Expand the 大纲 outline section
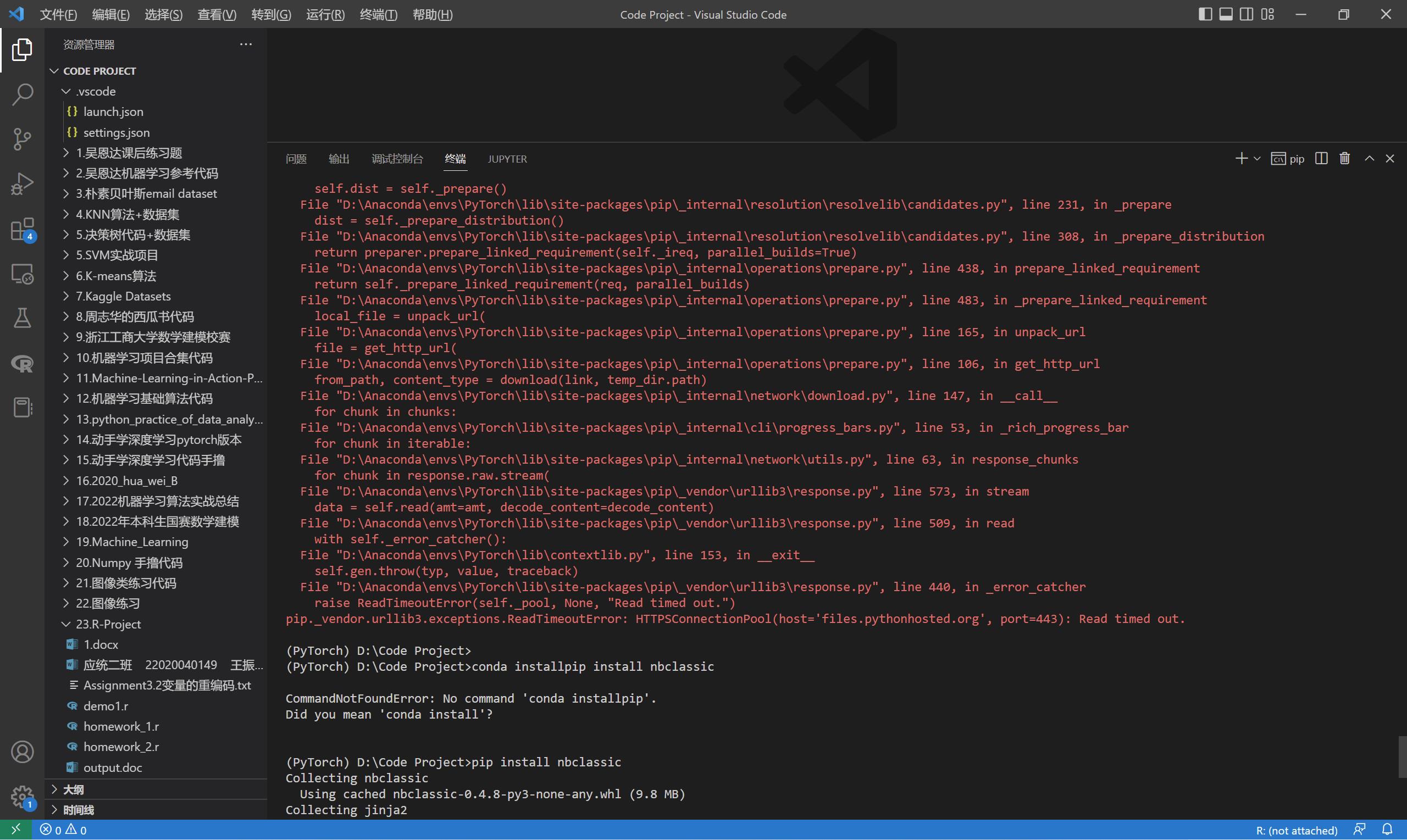The width and height of the screenshot is (1407, 840). pyautogui.click(x=156, y=789)
